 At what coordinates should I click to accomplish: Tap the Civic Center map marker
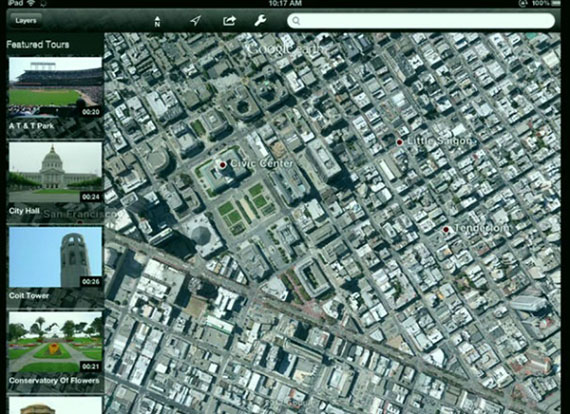point(223,164)
